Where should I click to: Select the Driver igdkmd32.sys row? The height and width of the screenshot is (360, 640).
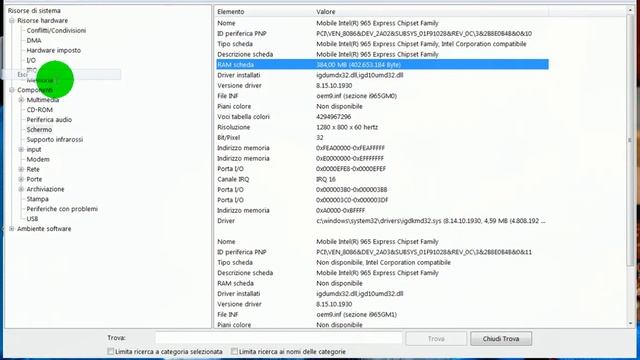(x=382, y=221)
